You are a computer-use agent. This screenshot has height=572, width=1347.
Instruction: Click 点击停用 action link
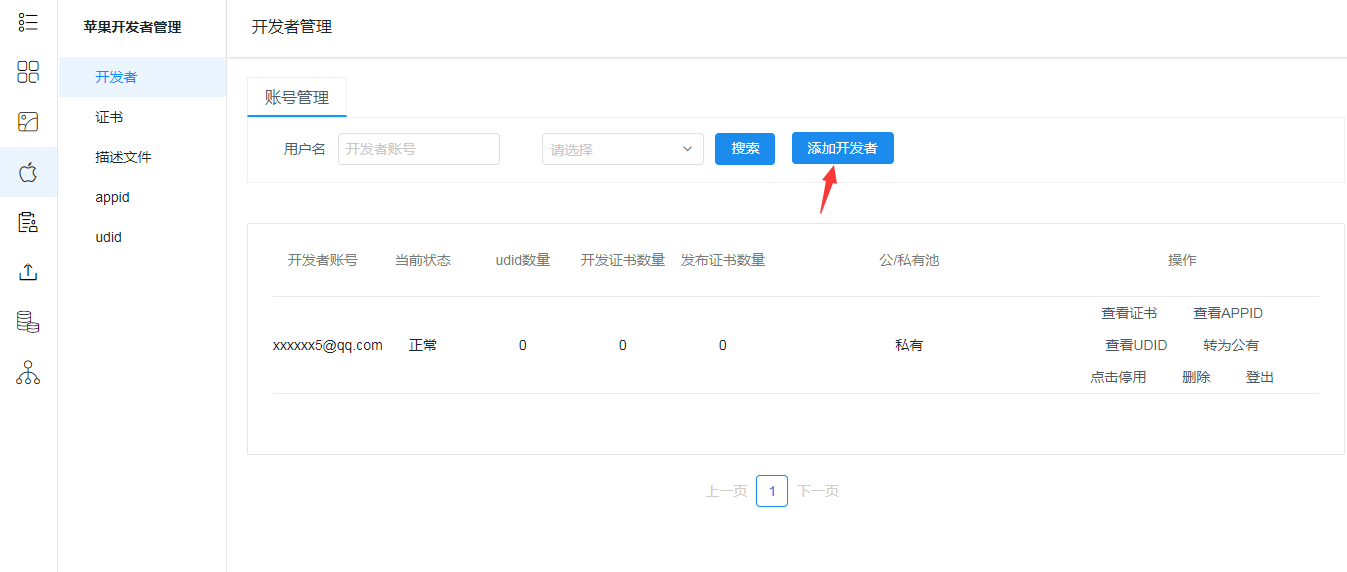tap(1118, 377)
